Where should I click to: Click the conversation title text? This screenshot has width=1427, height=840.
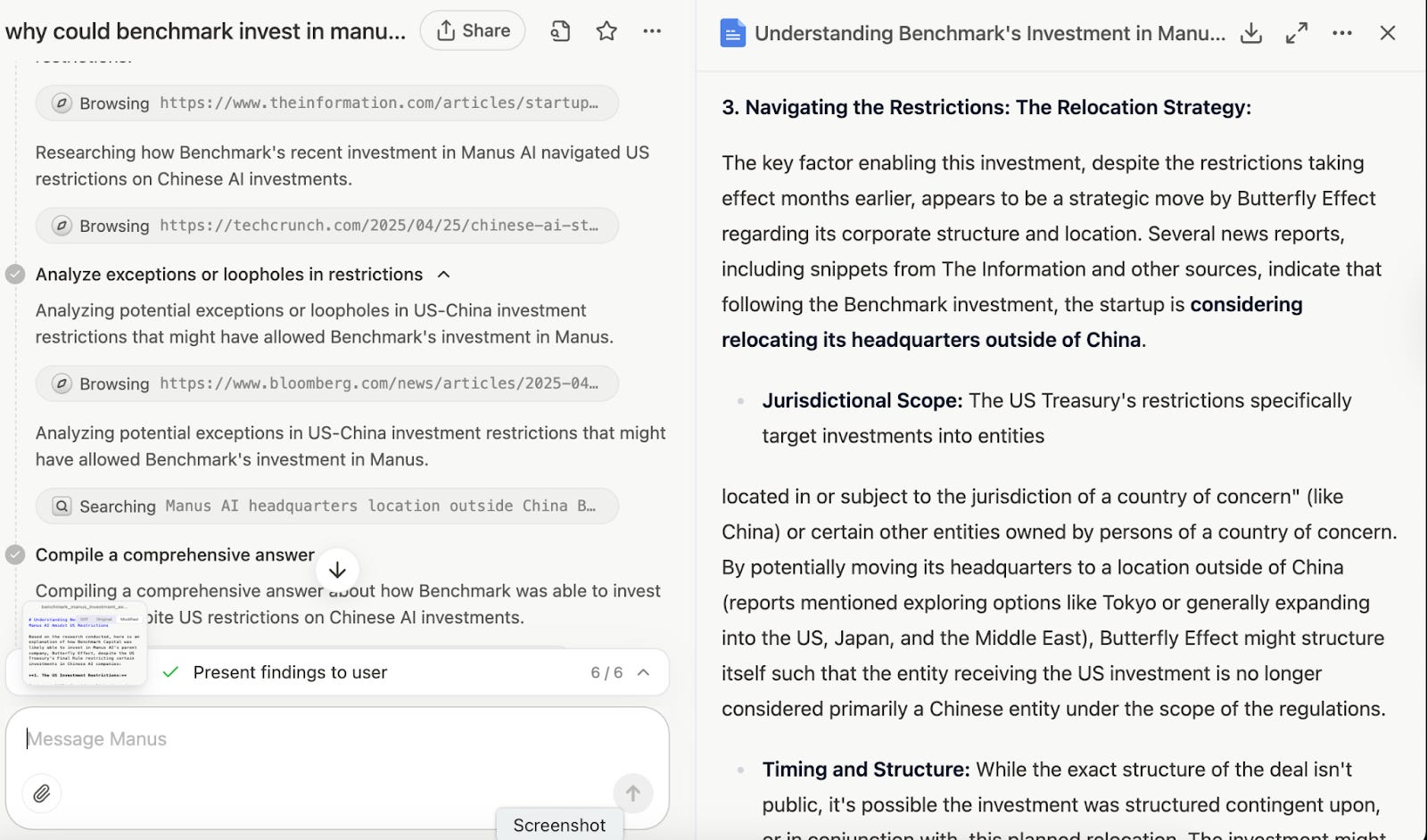coord(205,31)
